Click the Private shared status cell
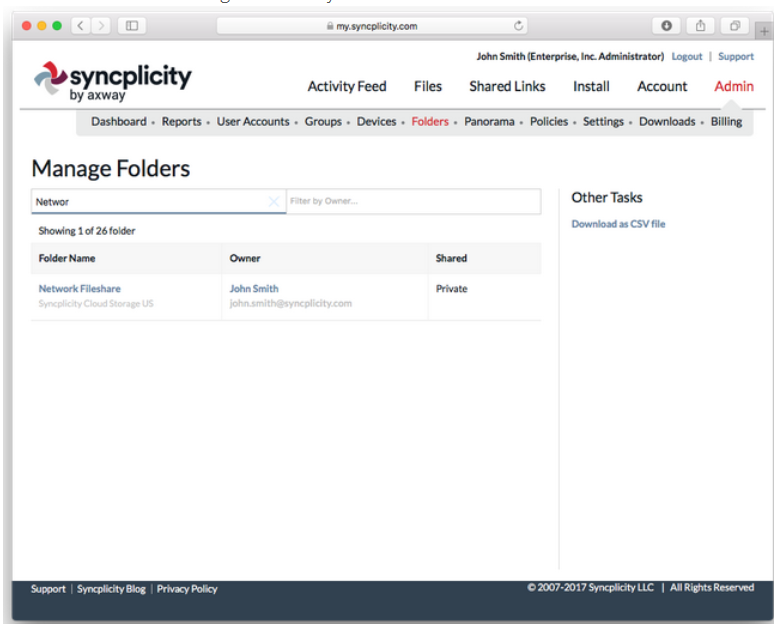777x625 pixels. point(451,288)
